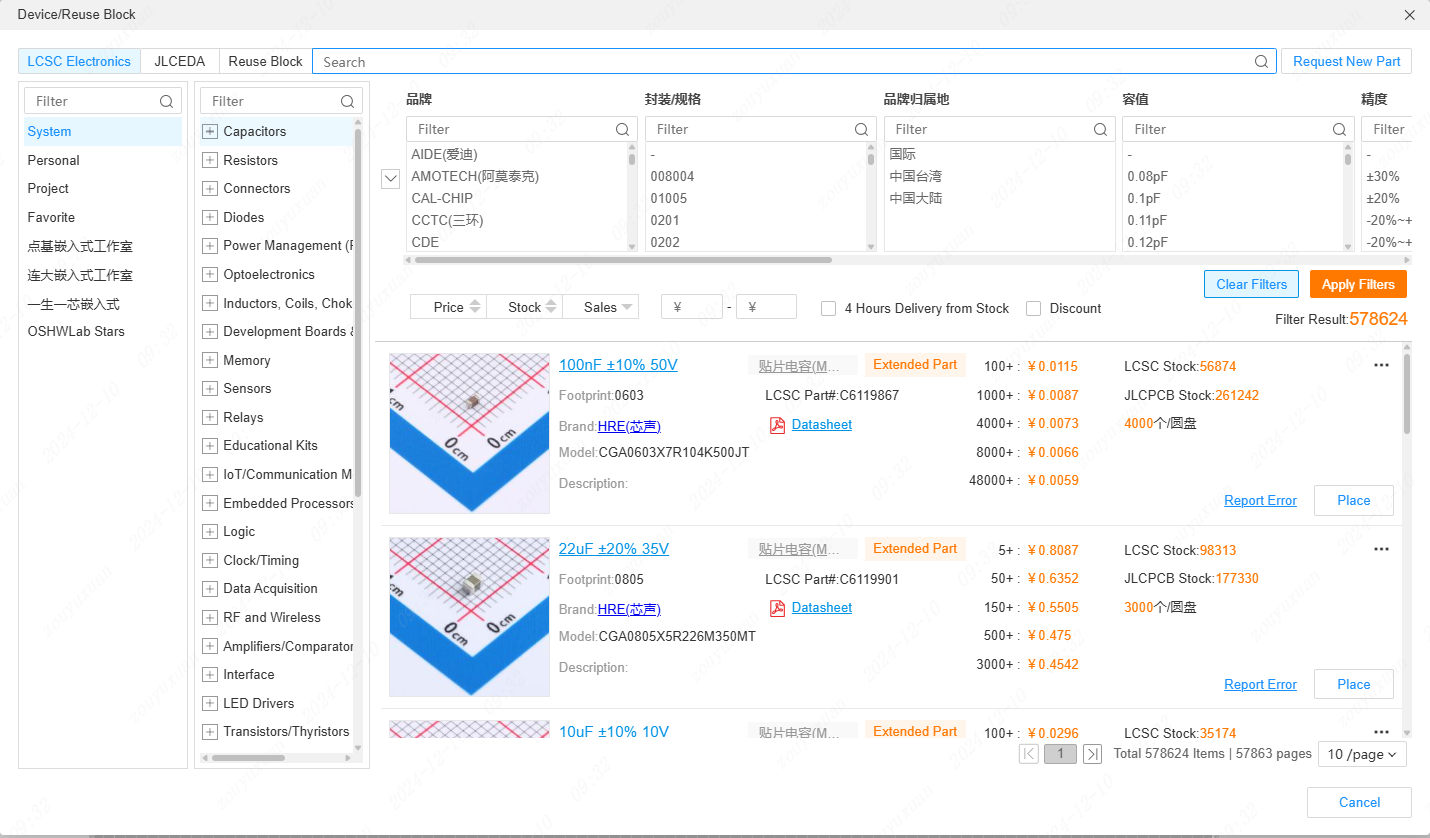Image resolution: width=1430 pixels, height=838 pixels.
Task: Click the Request New Part button
Action: pyautogui.click(x=1346, y=61)
